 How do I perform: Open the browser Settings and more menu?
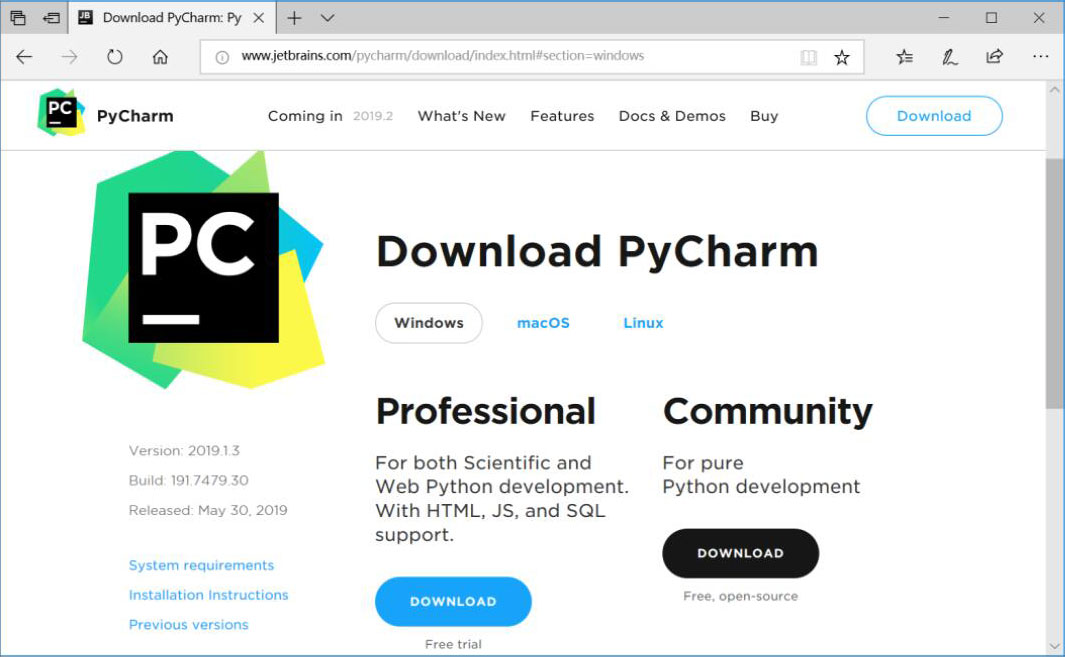point(1040,57)
